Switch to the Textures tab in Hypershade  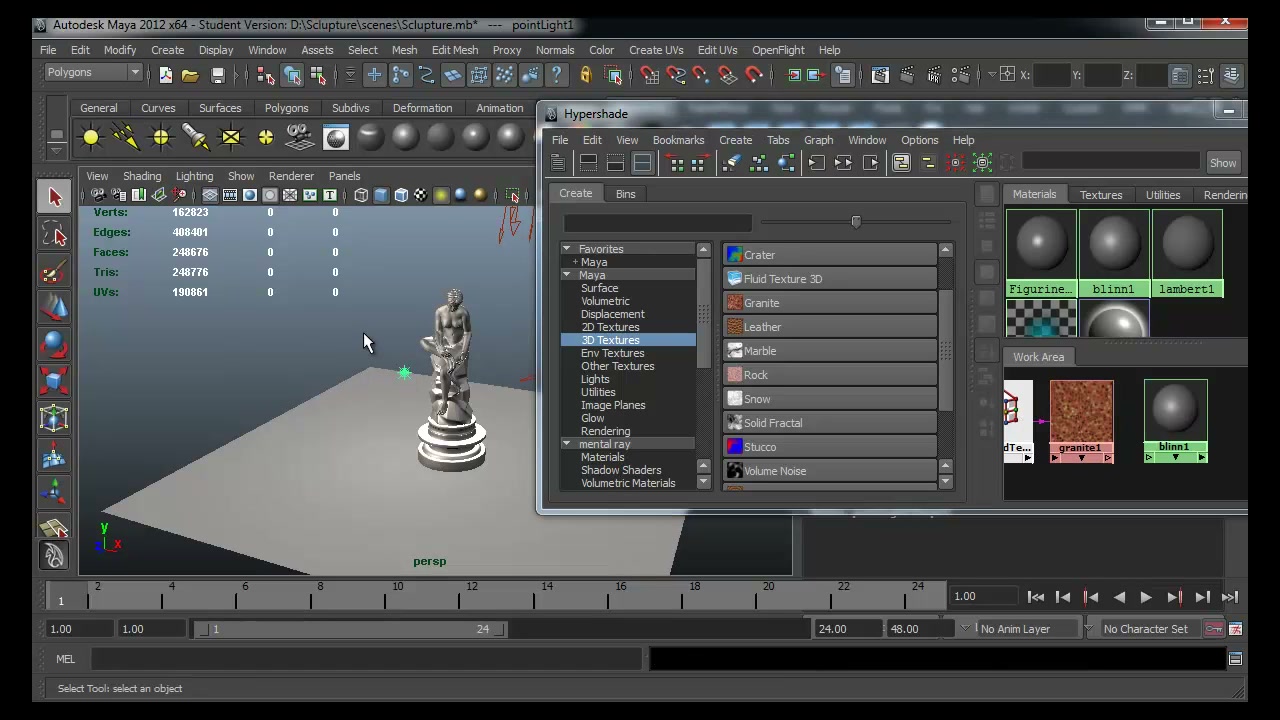click(1101, 195)
